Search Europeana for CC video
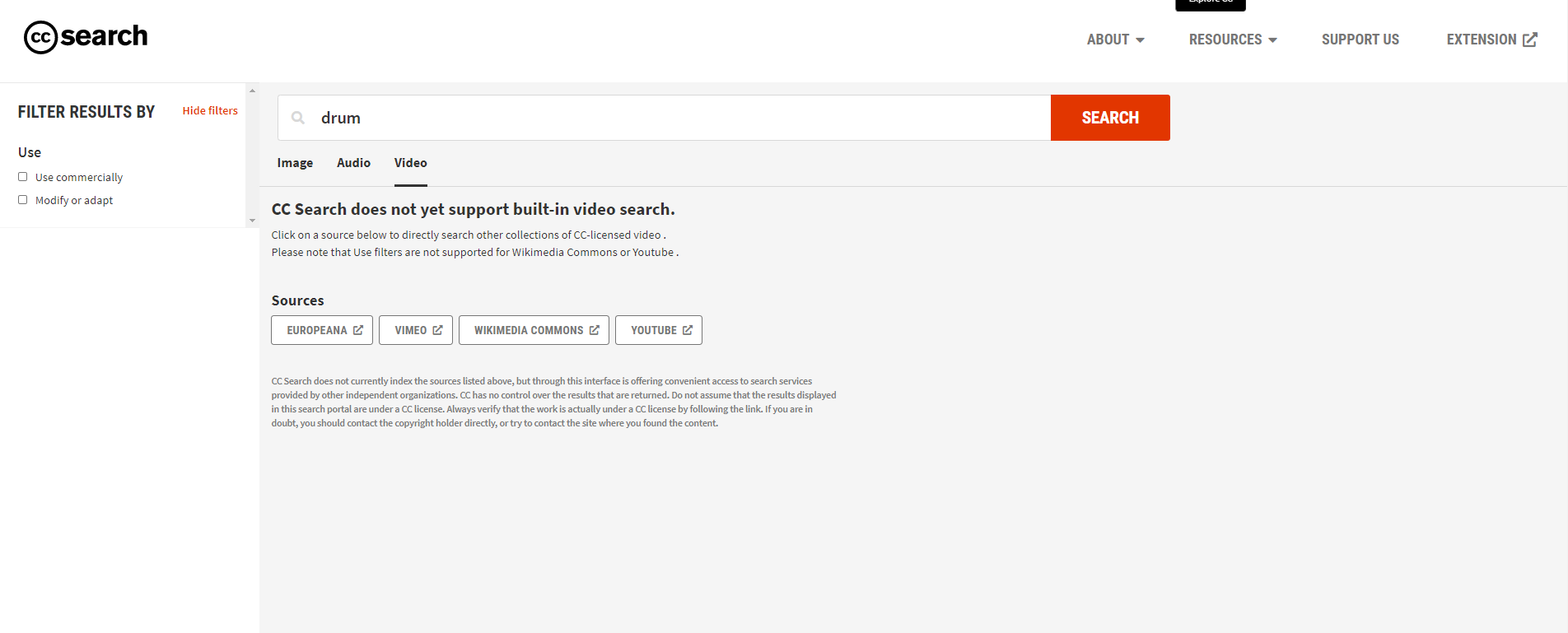The height and width of the screenshot is (633, 1568). (x=322, y=330)
